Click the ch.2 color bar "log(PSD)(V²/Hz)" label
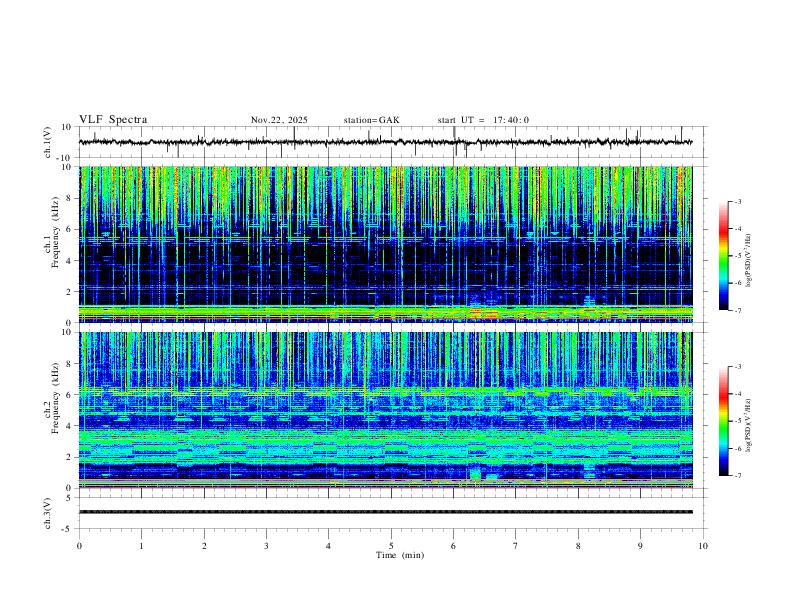Screen dimensions: 792x612 (748, 426)
